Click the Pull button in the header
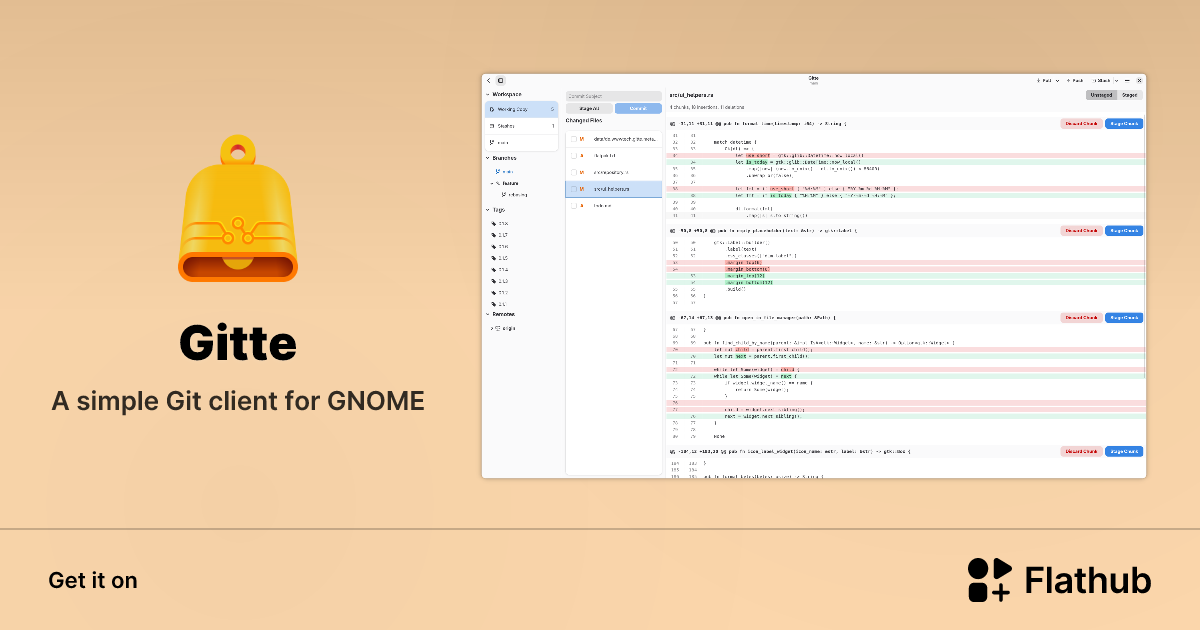1200x630 pixels. click(1045, 80)
